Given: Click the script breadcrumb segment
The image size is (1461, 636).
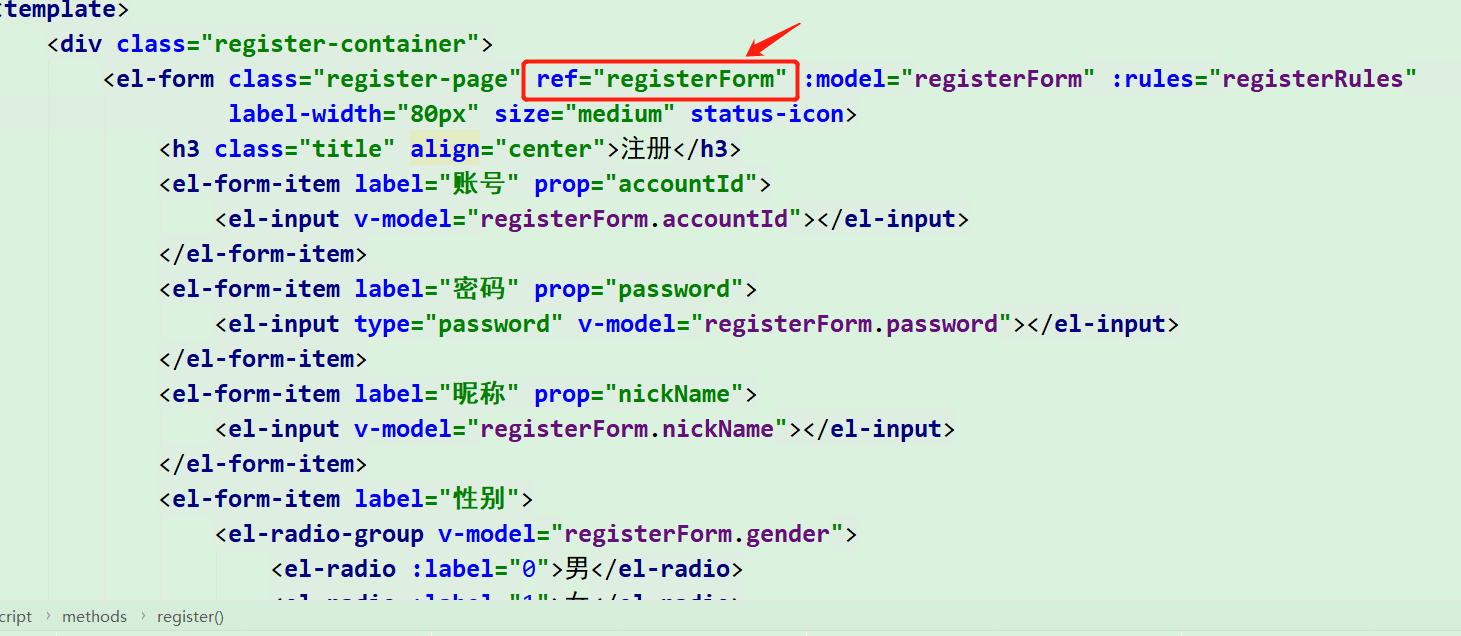Looking at the screenshot, I should pos(15,617).
